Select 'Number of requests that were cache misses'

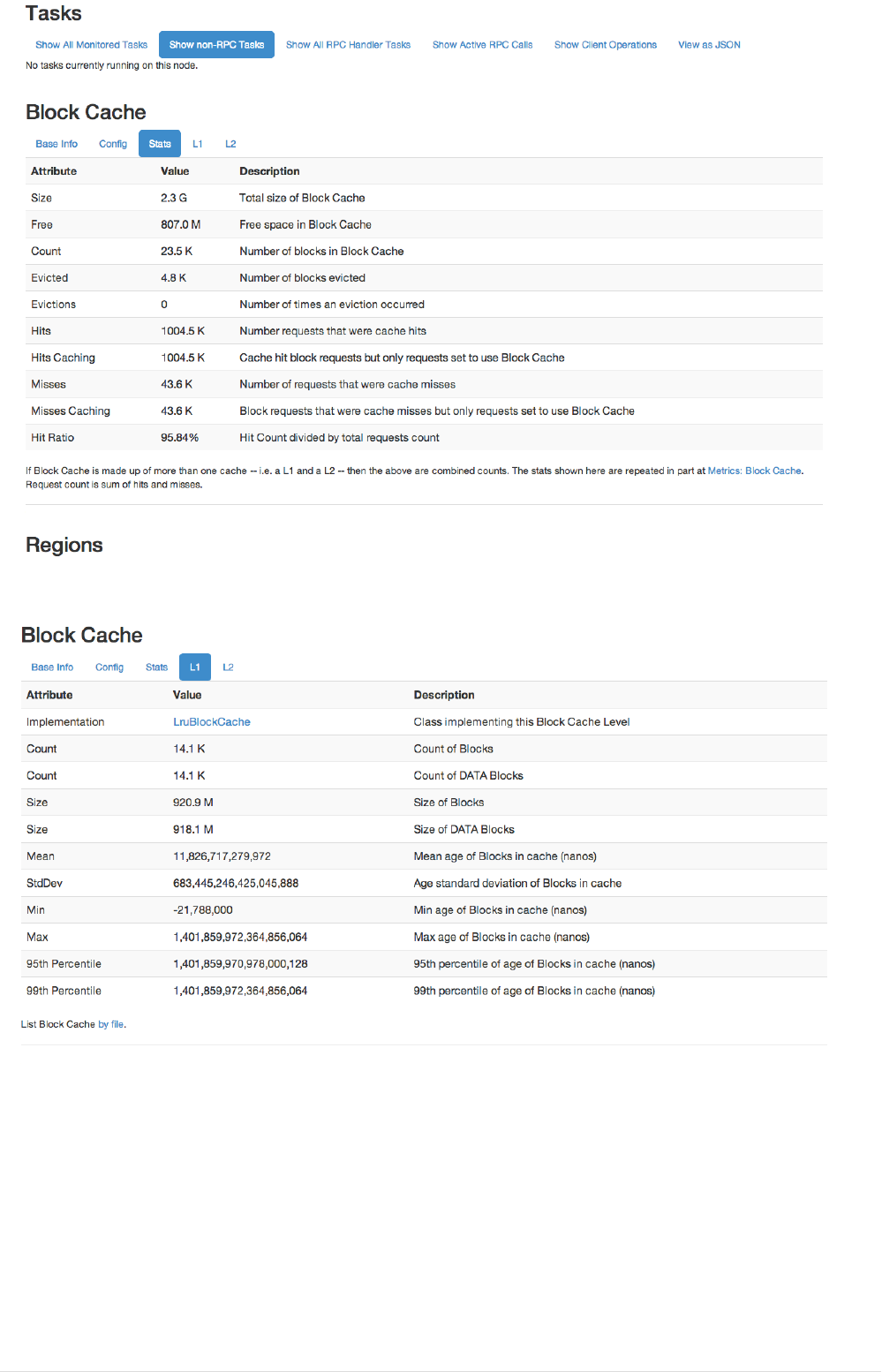347,385
